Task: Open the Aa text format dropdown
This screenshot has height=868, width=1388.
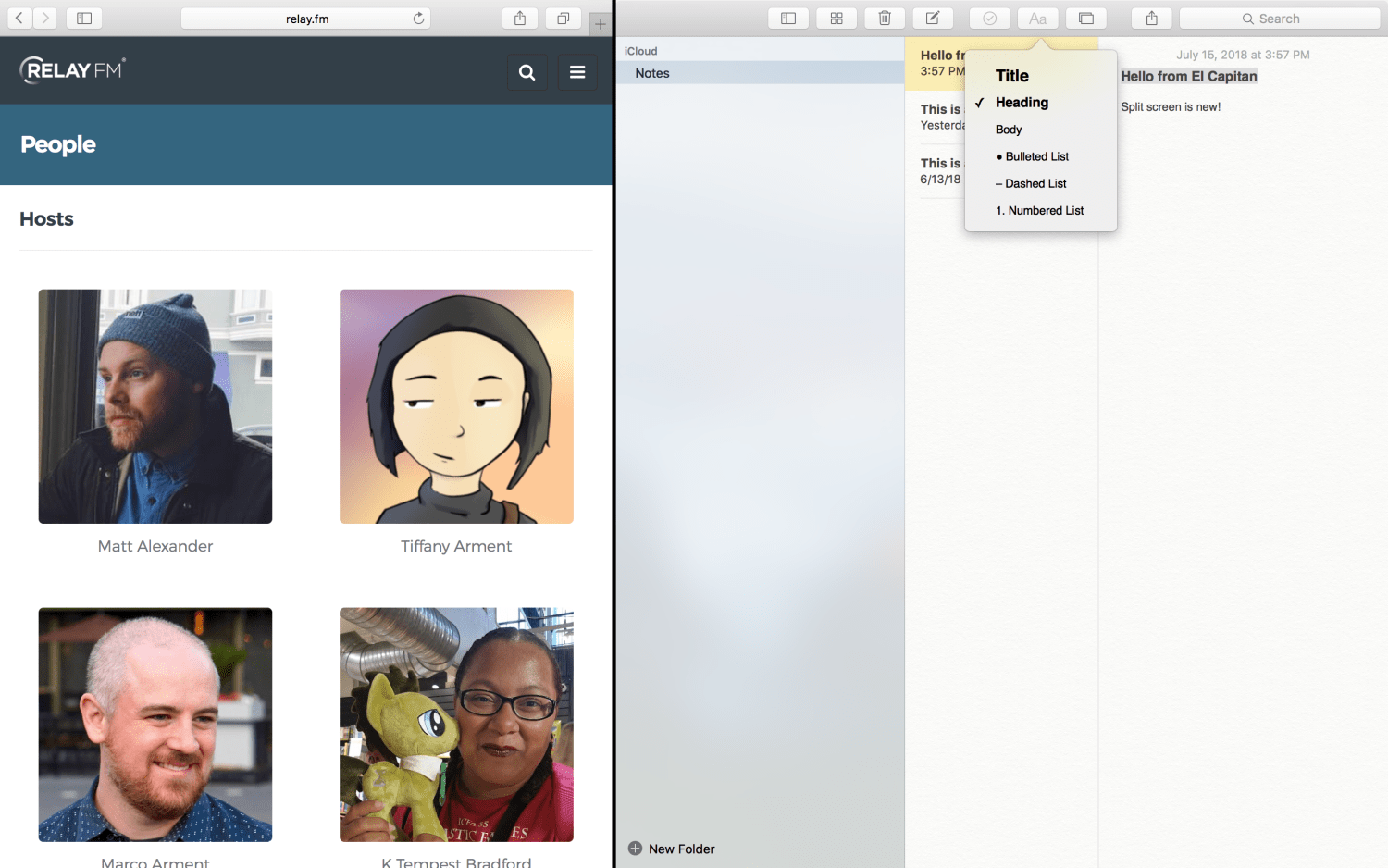Action: [1037, 19]
